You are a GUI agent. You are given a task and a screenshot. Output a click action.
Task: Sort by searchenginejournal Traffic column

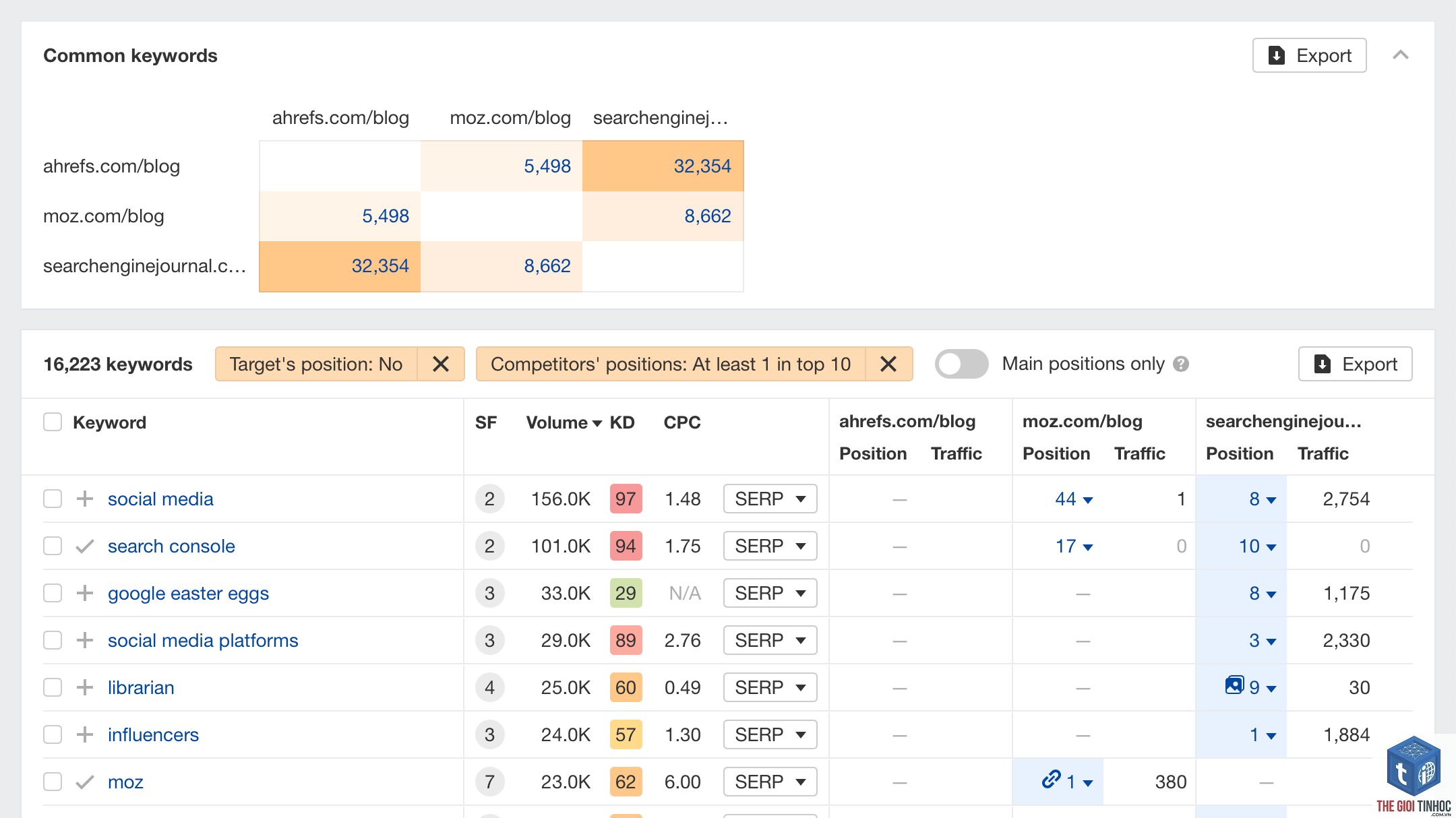1323,453
